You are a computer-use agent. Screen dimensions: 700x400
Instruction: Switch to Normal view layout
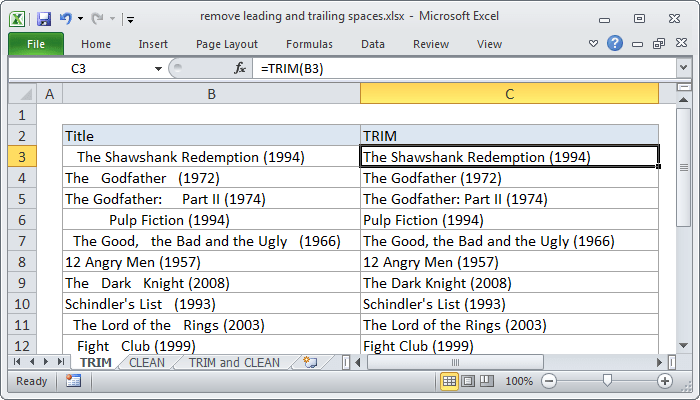click(450, 381)
